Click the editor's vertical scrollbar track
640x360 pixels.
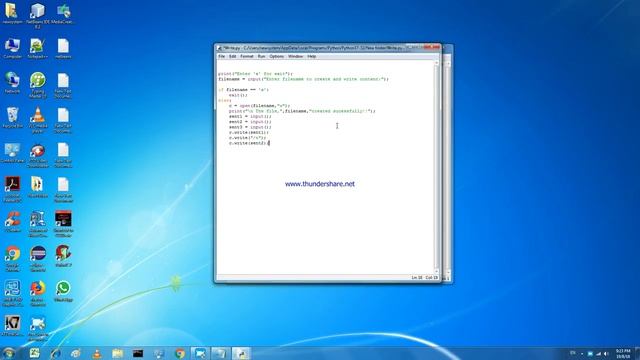click(436, 167)
